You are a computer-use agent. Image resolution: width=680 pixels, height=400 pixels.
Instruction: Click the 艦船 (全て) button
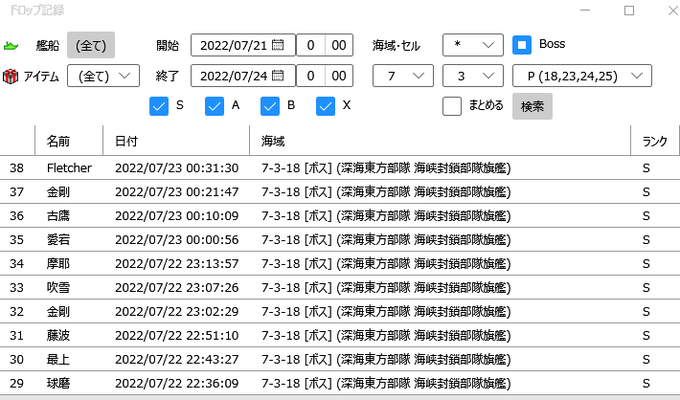[x=91, y=45]
